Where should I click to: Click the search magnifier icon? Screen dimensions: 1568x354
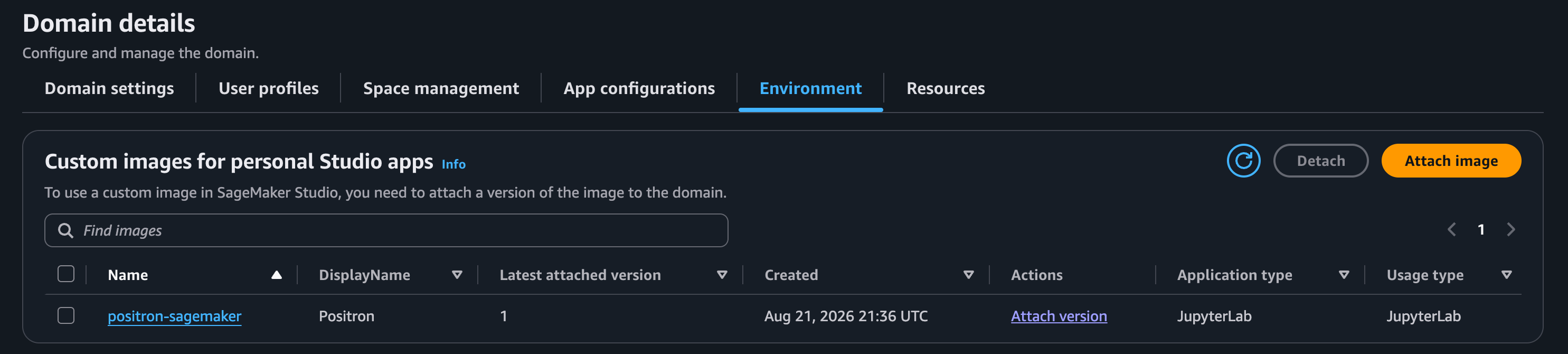click(x=65, y=230)
